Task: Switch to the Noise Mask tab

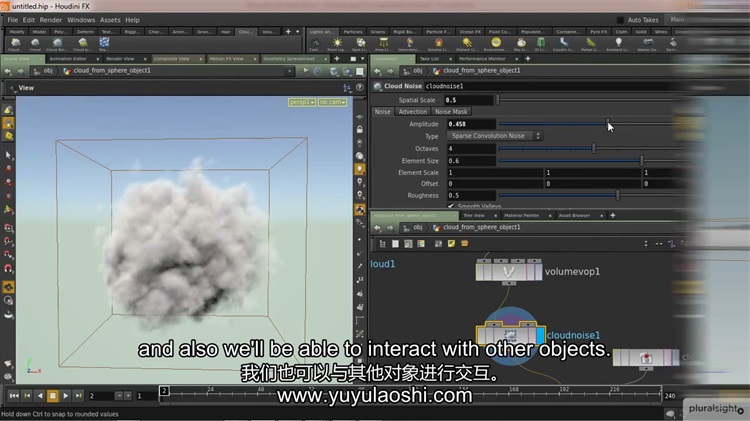Action: tap(451, 111)
